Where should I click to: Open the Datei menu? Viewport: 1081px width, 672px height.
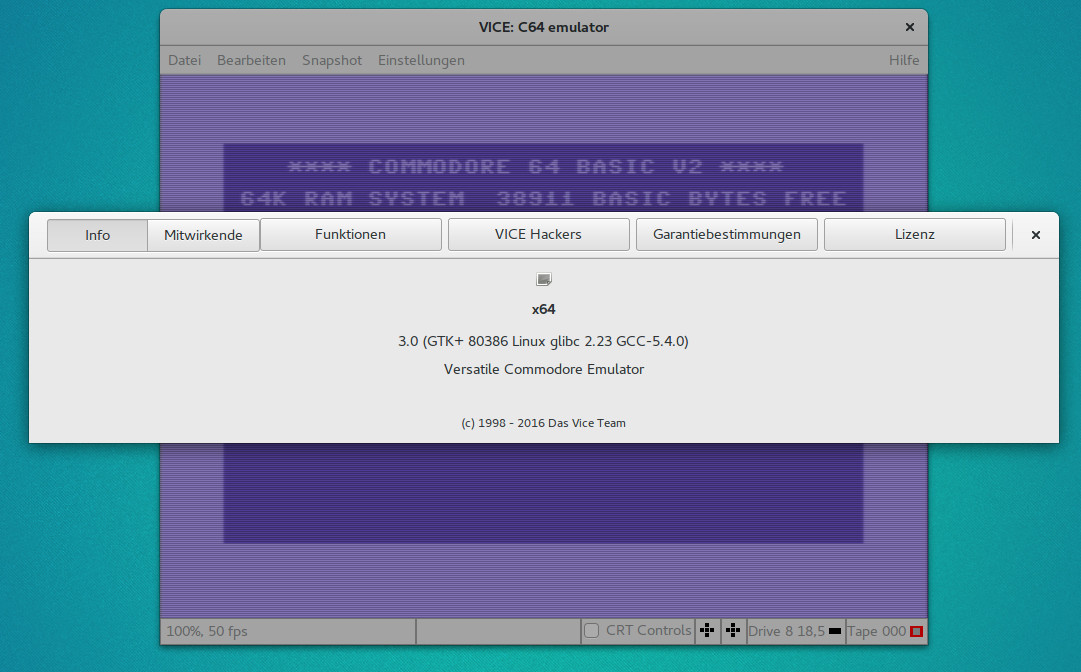pos(184,60)
